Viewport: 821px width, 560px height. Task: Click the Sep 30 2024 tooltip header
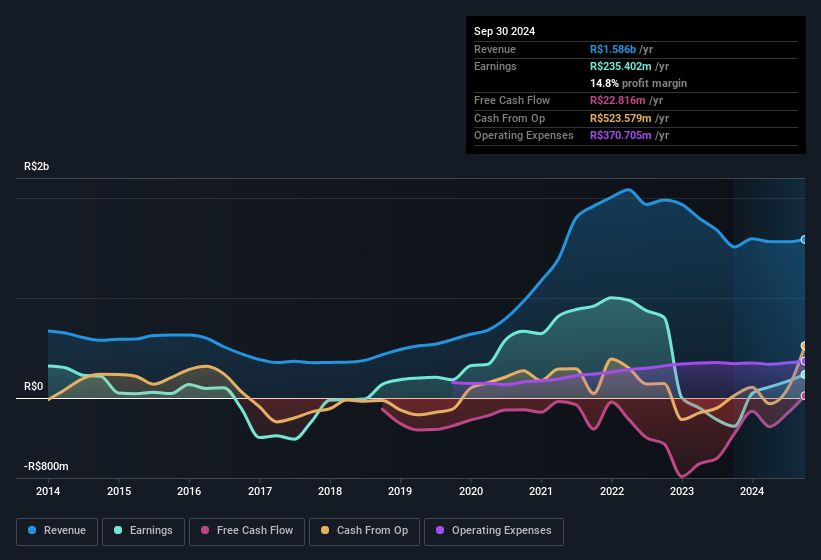point(504,31)
